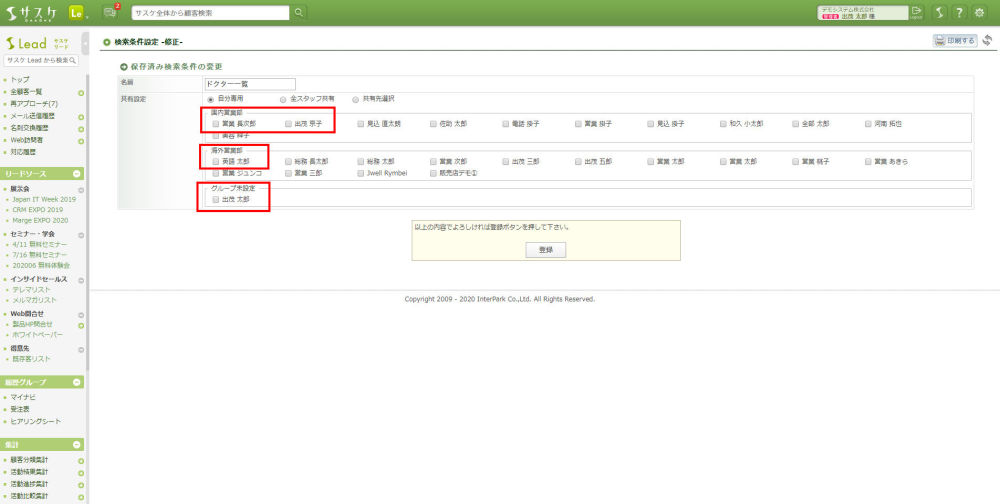The image size is (1000, 504).
Task: Collapse the リードソース sidebar section
Action: tap(77, 174)
